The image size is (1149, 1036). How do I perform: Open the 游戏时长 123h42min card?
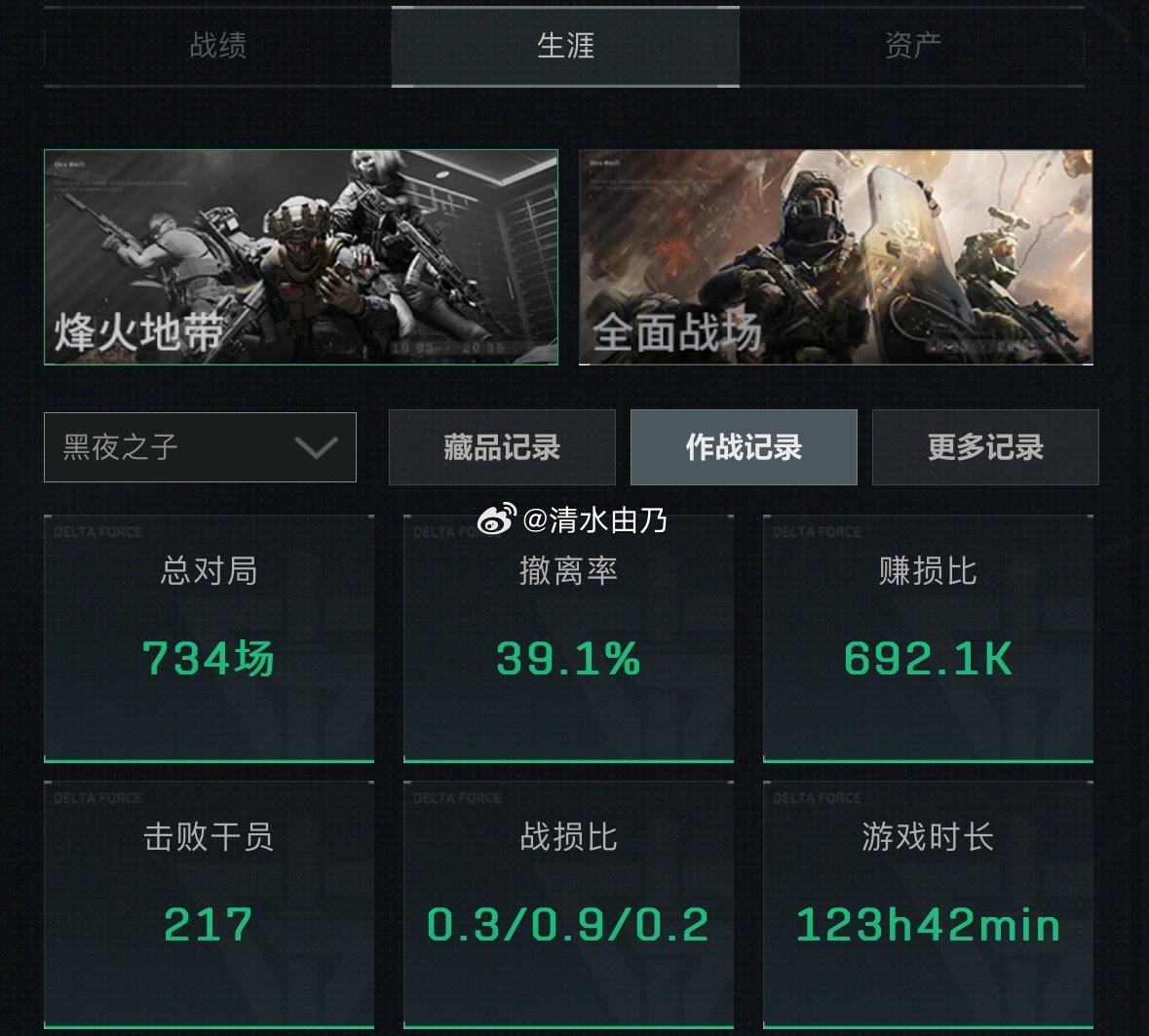(929, 904)
